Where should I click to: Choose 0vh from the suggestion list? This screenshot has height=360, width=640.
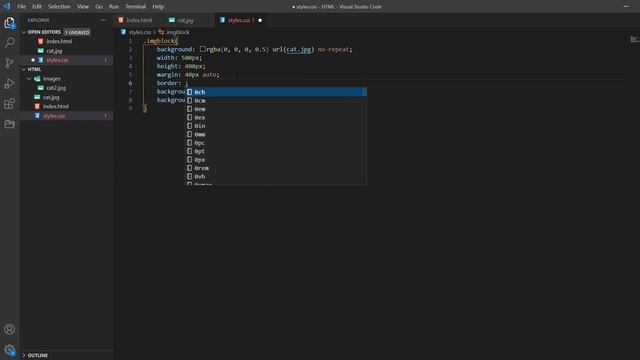pos(276,176)
